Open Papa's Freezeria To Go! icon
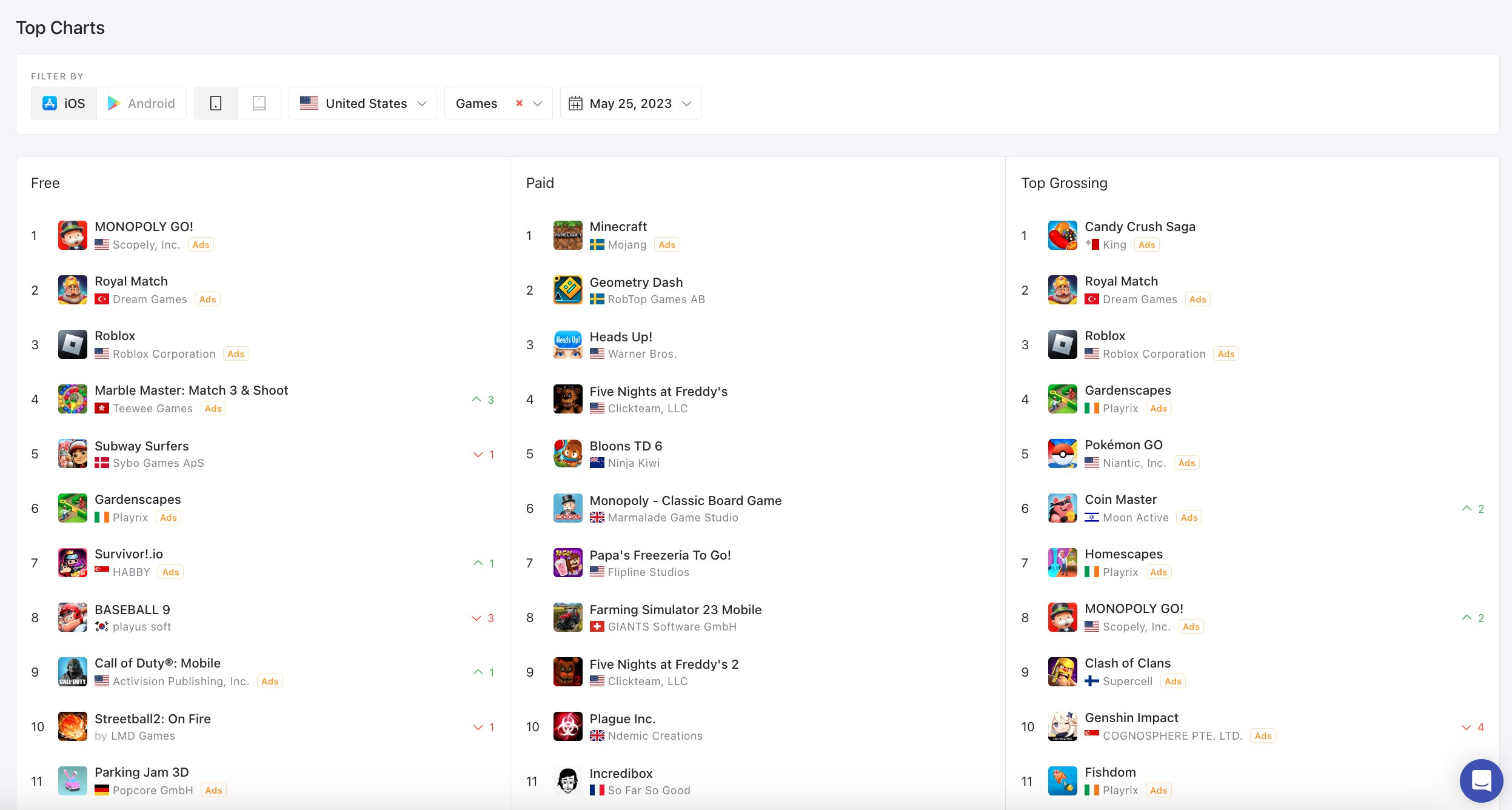This screenshot has width=1512, height=810. (x=568, y=563)
